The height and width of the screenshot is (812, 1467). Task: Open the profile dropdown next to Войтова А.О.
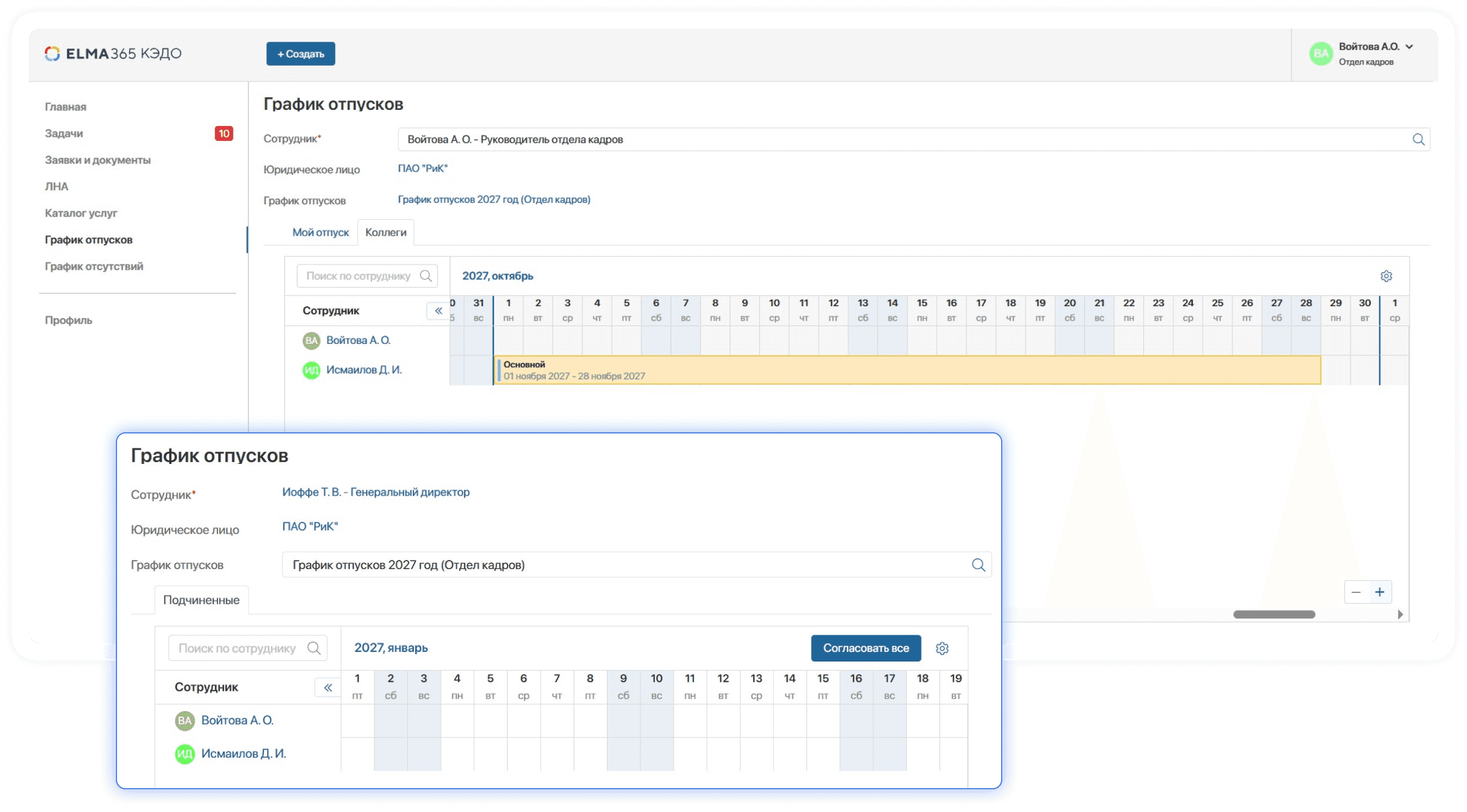(1410, 47)
